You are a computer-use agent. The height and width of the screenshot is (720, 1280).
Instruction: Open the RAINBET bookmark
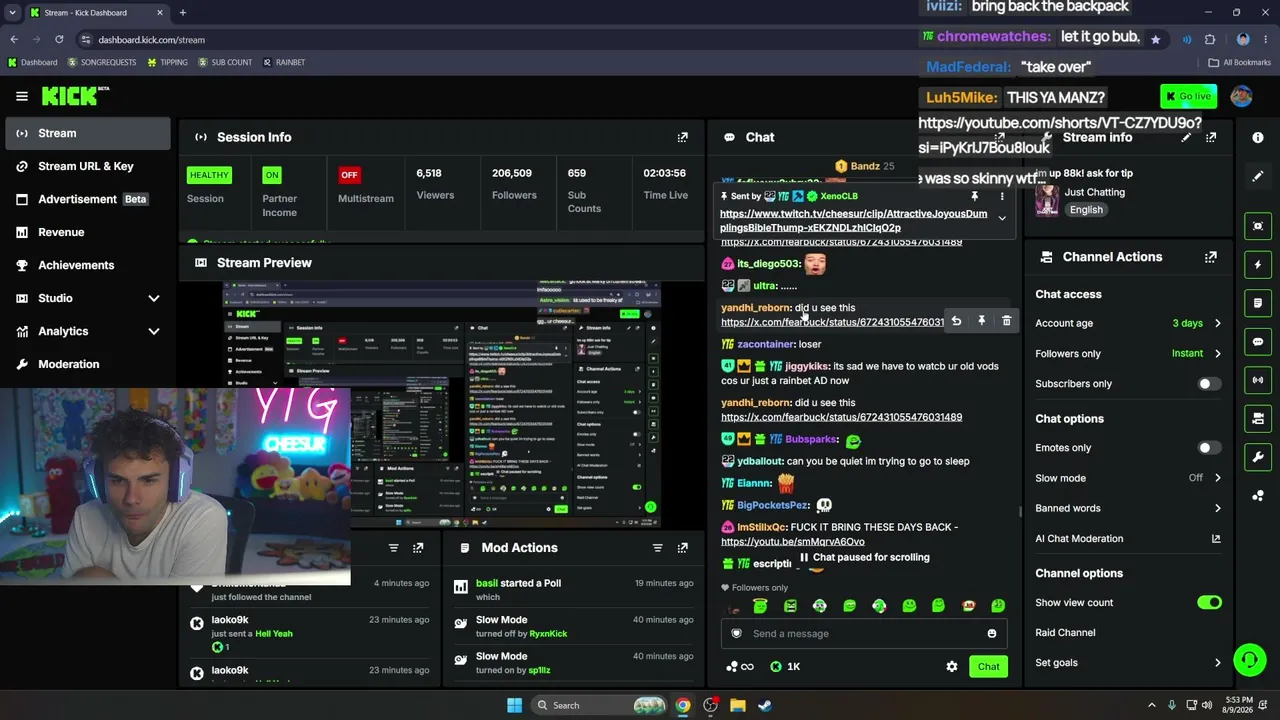284,62
